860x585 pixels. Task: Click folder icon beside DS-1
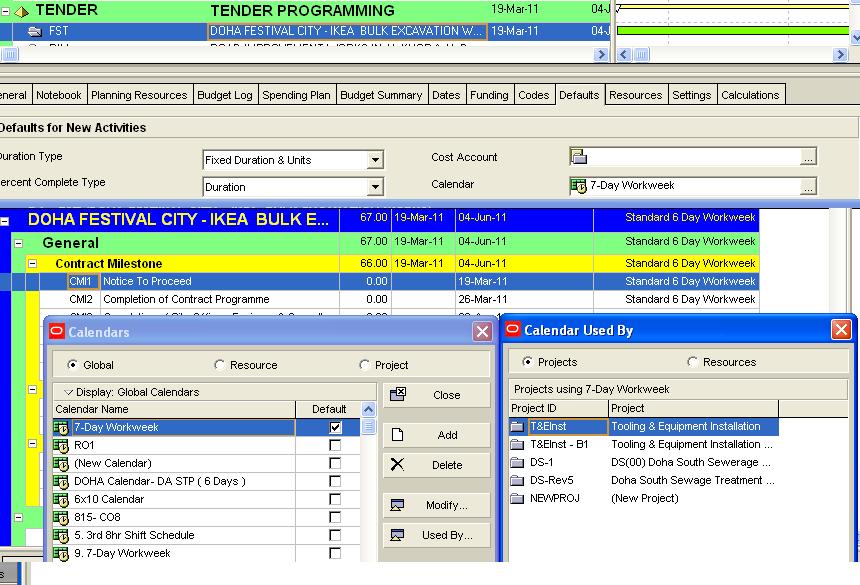[x=517, y=463]
